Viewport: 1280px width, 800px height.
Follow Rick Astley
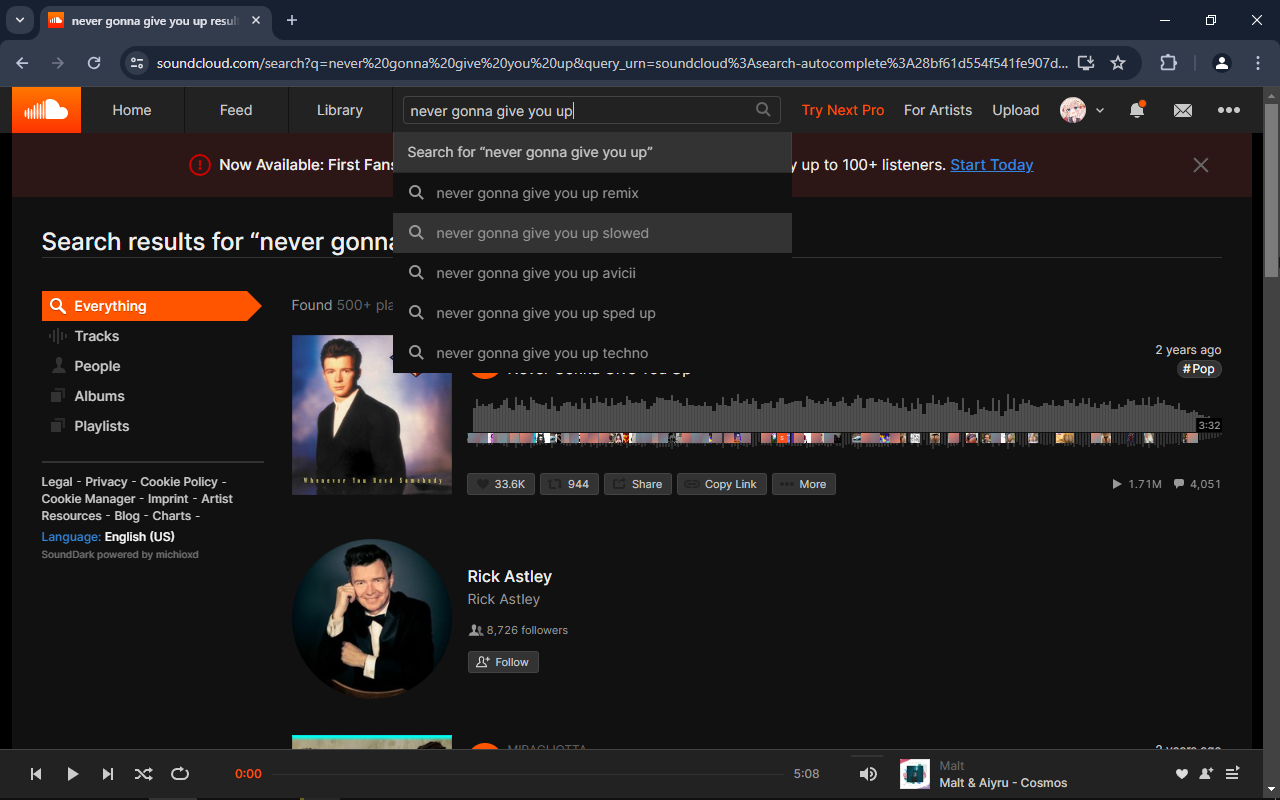coord(503,662)
